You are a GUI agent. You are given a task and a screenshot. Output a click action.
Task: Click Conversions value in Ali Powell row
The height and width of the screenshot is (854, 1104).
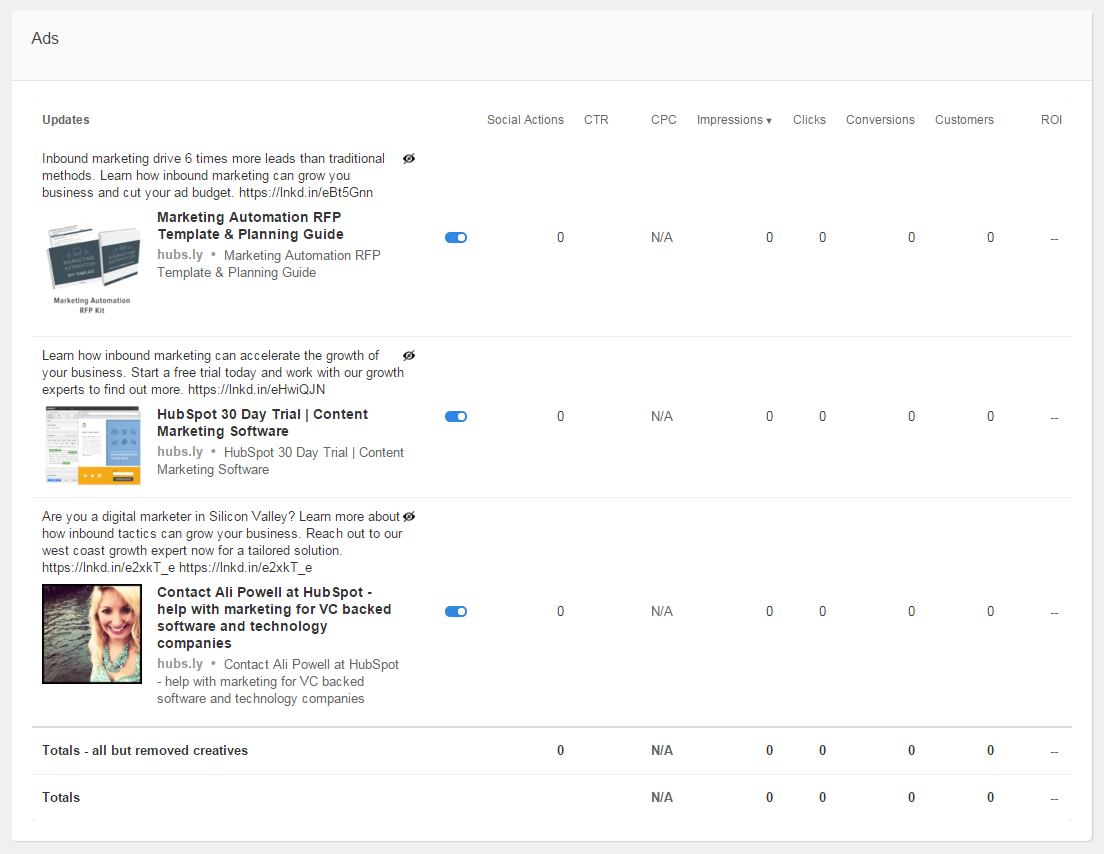pyautogui.click(x=911, y=612)
